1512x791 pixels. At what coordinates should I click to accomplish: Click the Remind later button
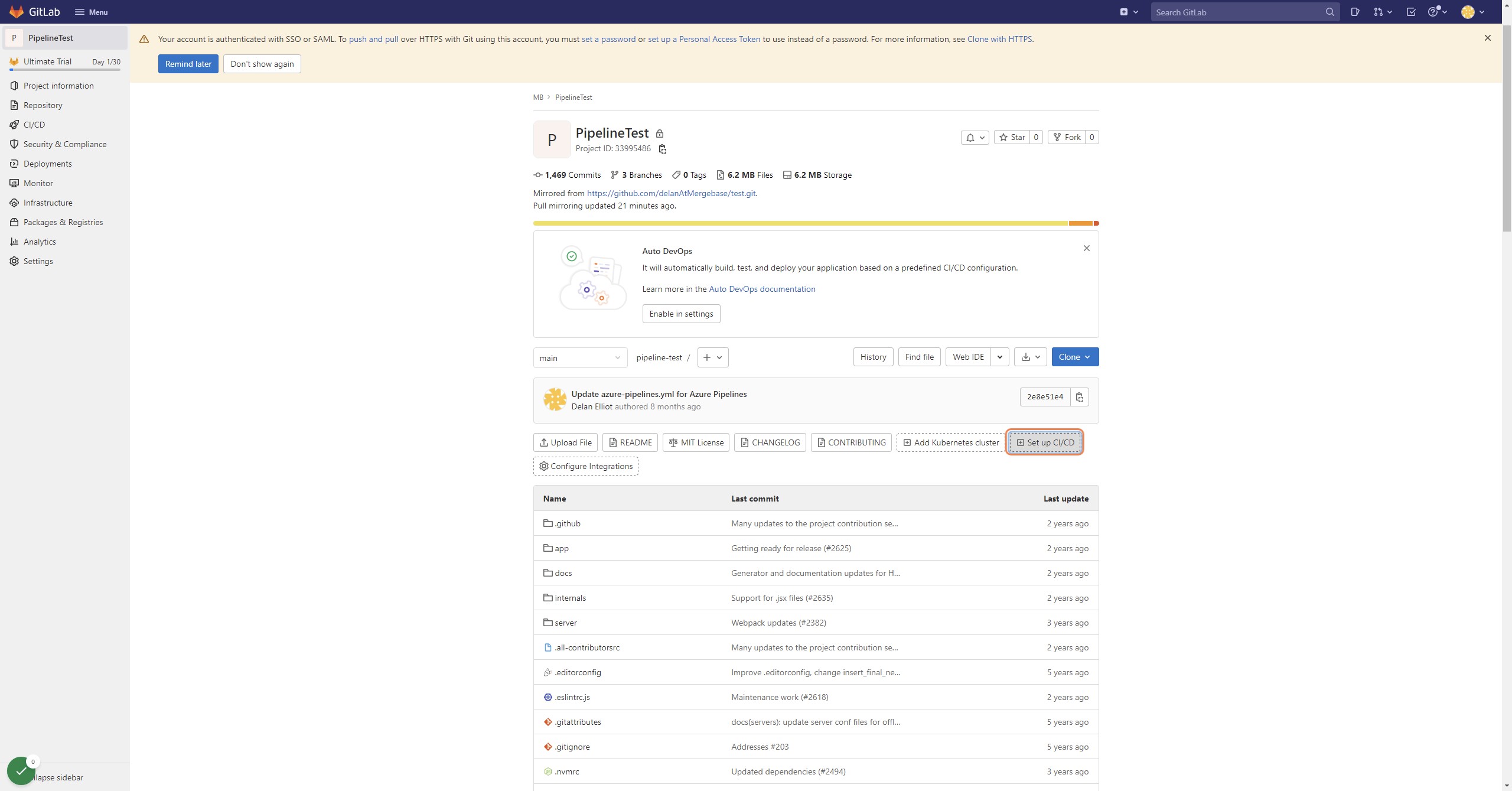(188, 64)
